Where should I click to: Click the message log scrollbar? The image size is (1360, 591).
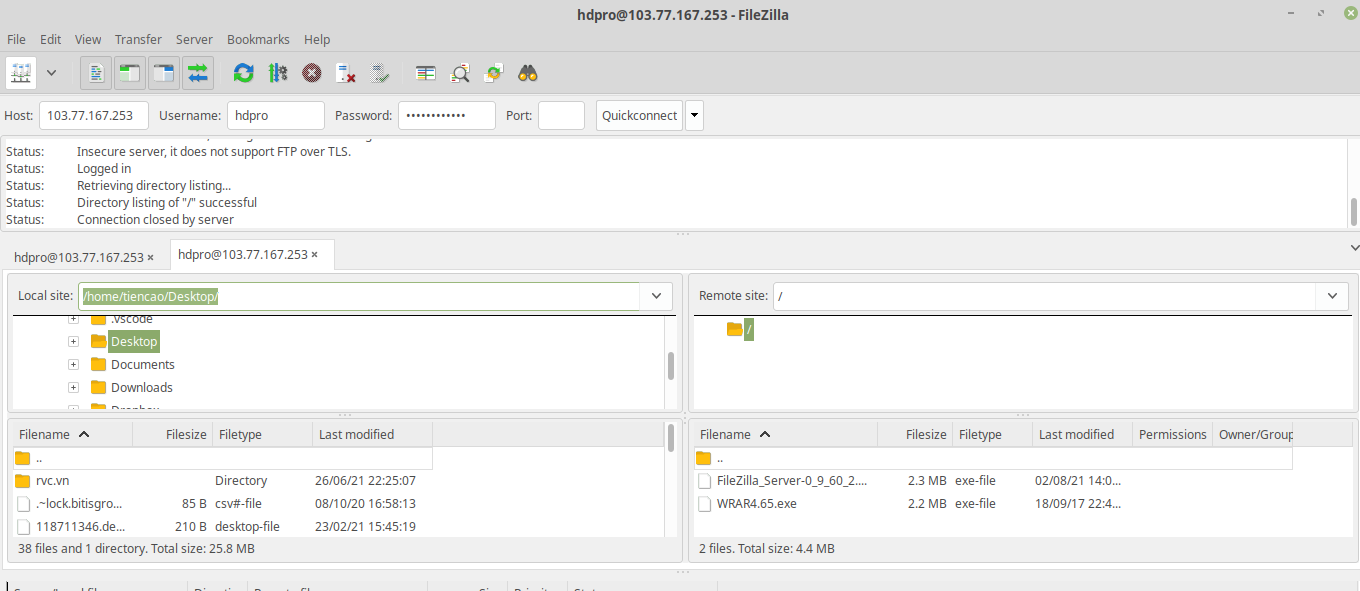click(1354, 212)
